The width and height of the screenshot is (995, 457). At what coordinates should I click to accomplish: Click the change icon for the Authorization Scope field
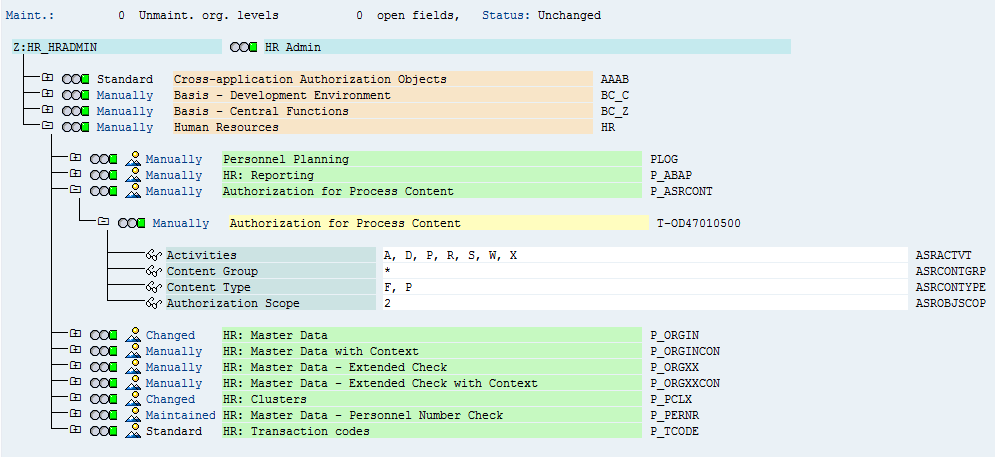[x=154, y=303]
